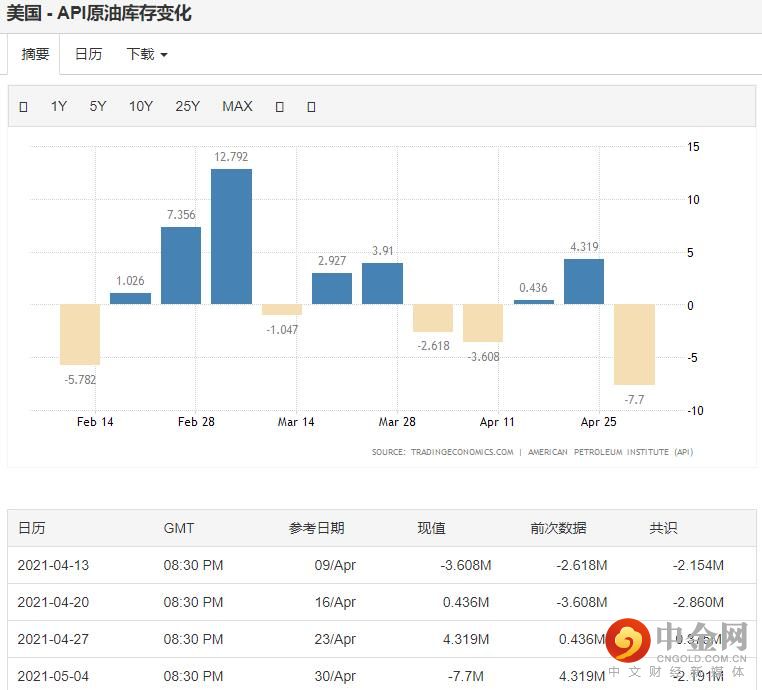Image resolution: width=762 pixels, height=690 pixels.
Task: Select the 10Y time range
Action: (x=141, y=106)
